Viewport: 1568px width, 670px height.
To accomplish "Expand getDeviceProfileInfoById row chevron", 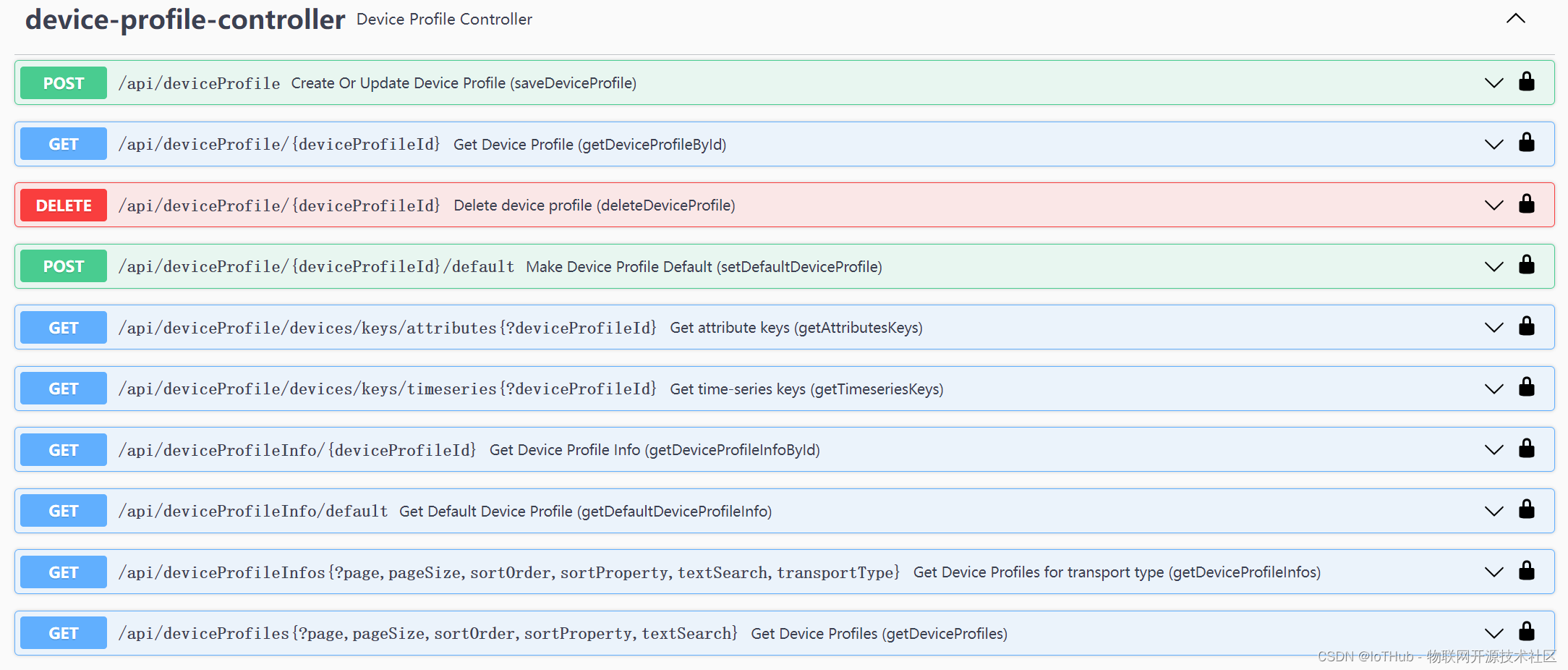I will click(x=1494, y=450).
